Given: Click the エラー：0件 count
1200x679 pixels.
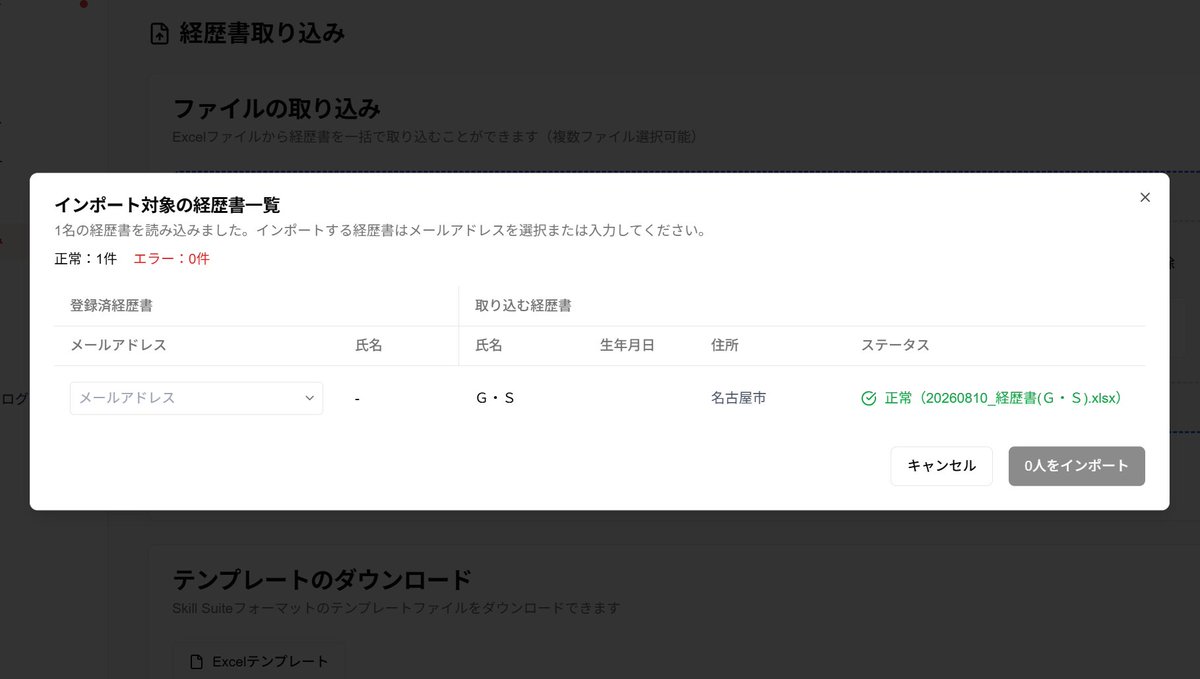Looking at the screenshot, I should click(171, 259).
